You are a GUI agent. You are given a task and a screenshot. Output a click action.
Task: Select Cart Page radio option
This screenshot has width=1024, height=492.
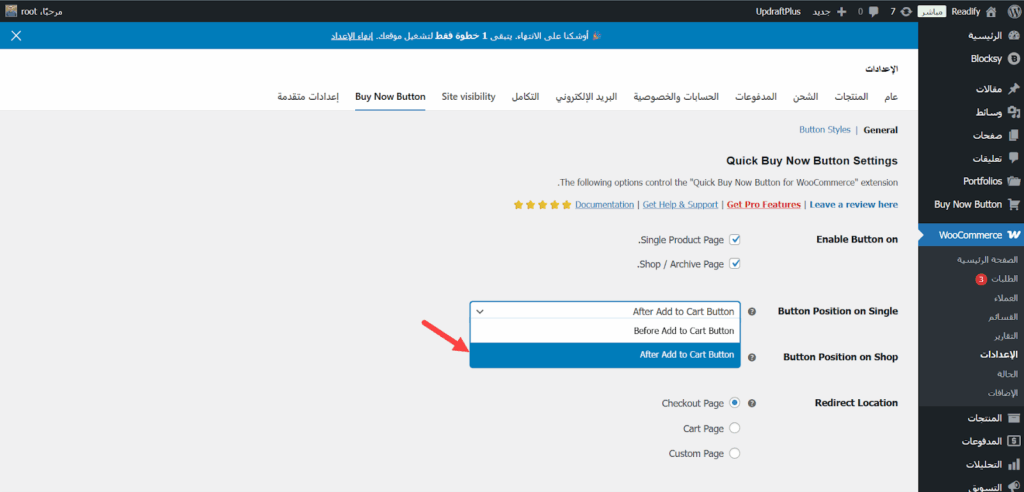[735, 428]
